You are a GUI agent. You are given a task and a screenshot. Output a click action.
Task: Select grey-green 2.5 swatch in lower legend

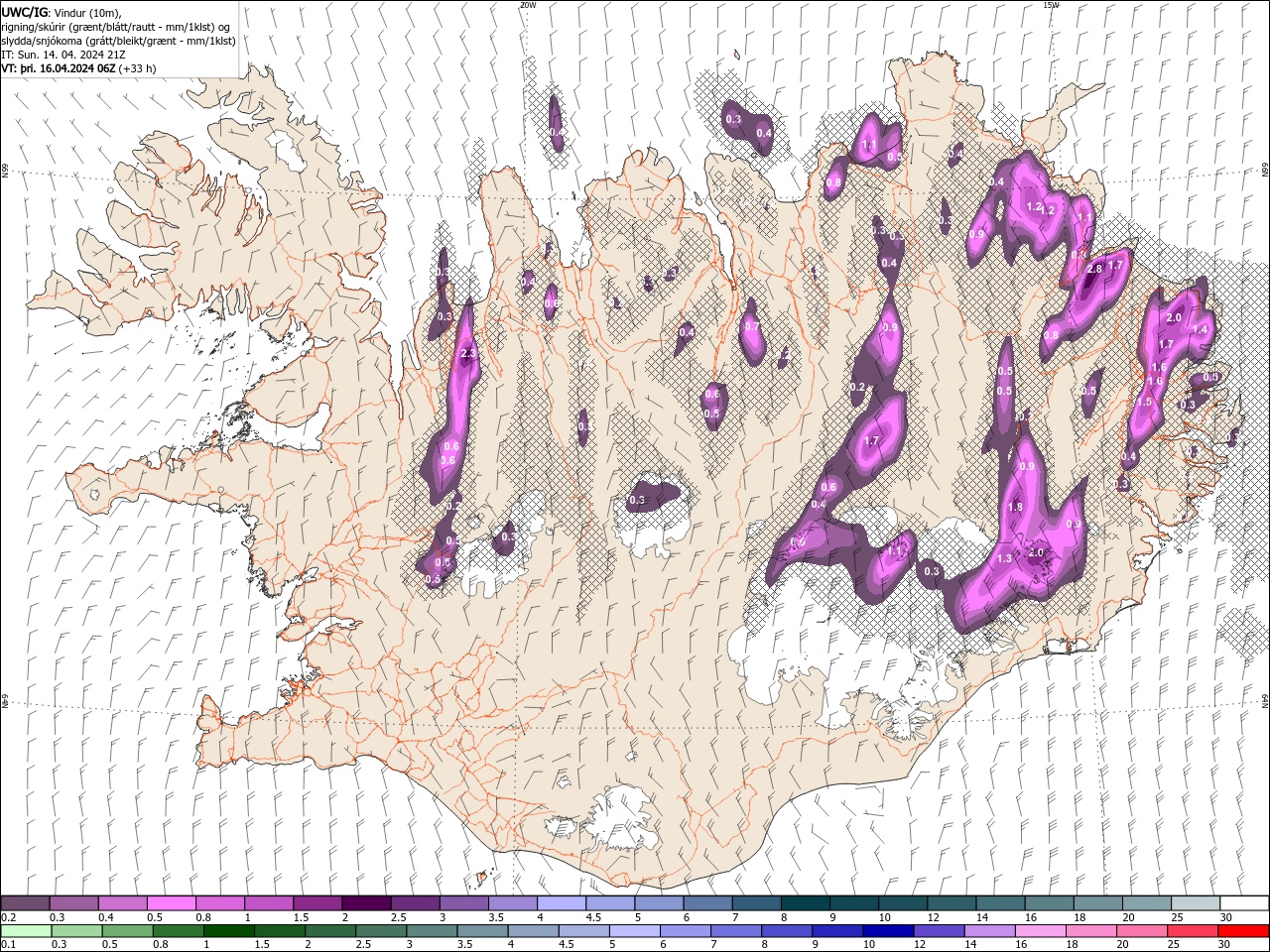coord(381,931)
